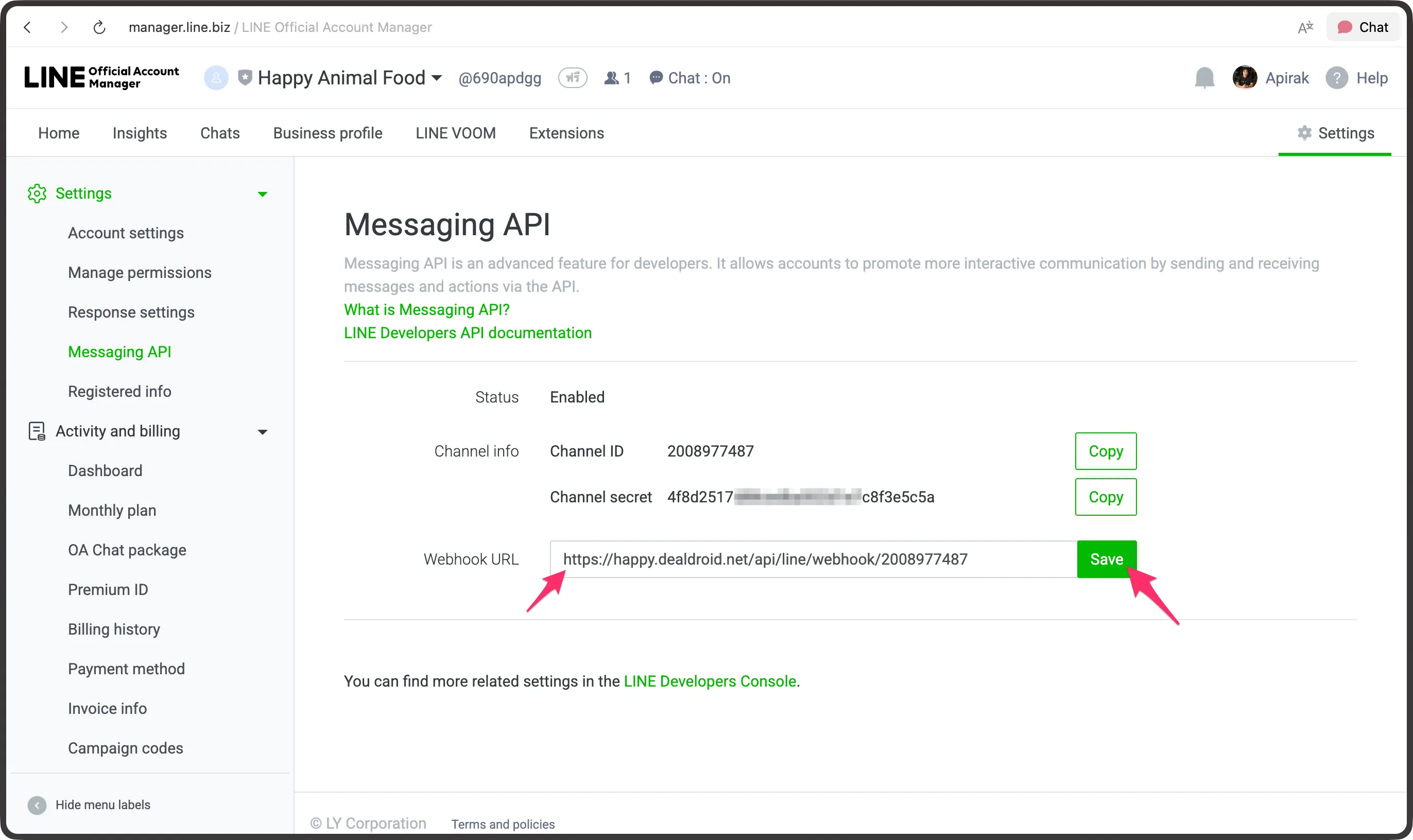Click the Settings gear icon in the sidebar
Image resolution: width=1413 pixels, height=840 pixels.
click(x=37, y=193)
